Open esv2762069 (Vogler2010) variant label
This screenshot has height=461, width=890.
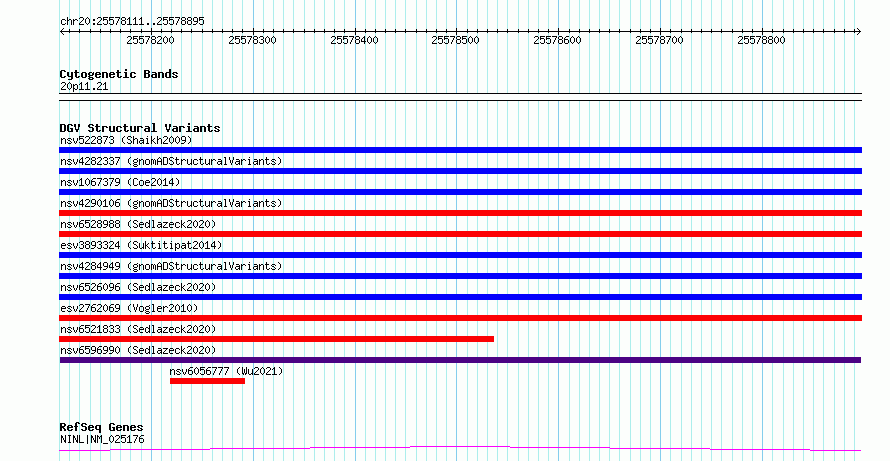[x=129, y=308]
